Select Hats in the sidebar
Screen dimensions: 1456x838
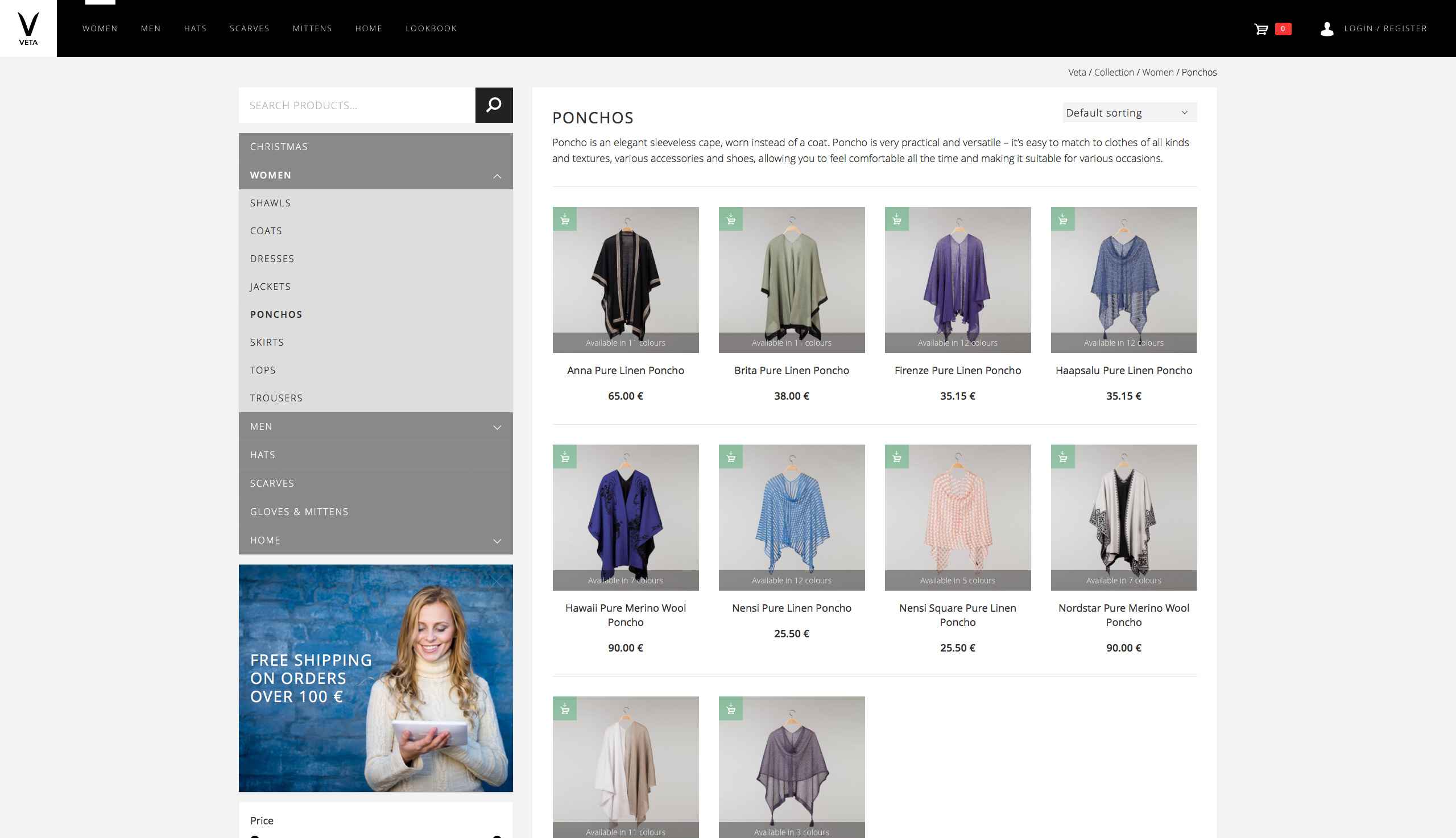tap(375, 455)
